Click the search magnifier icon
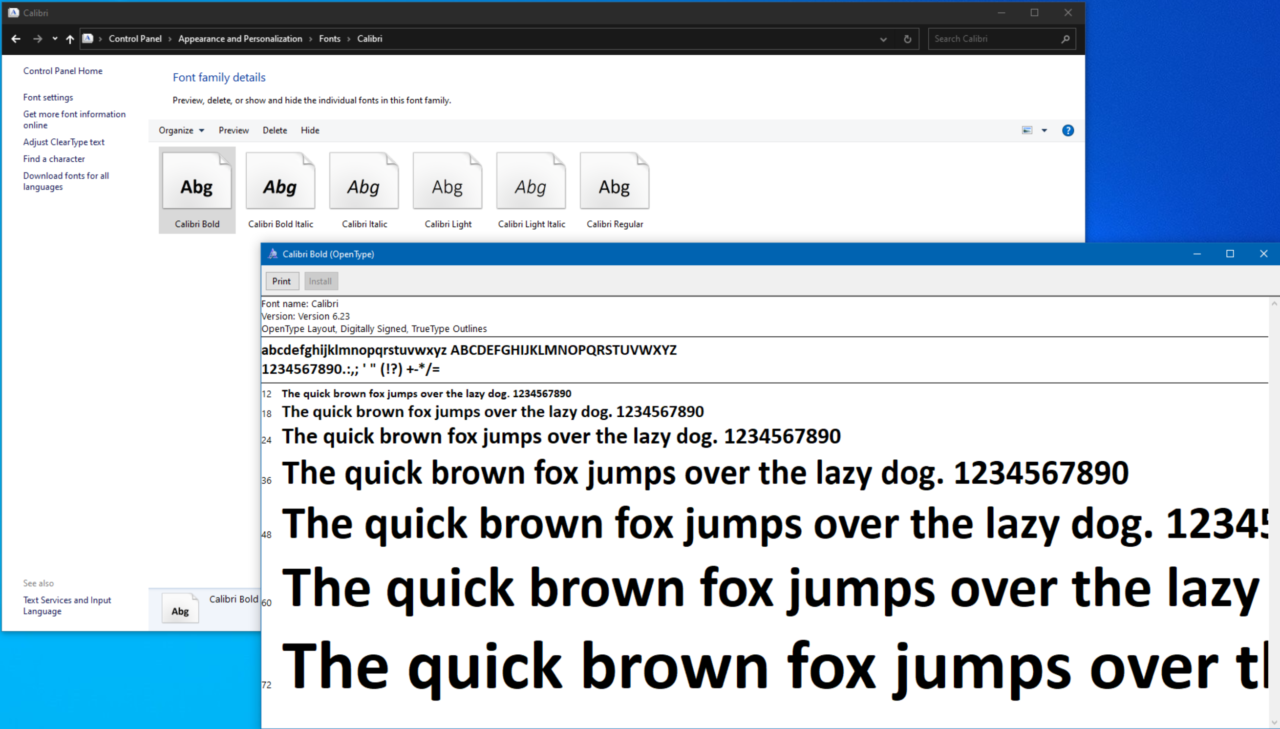The width and height of the screenshot is (1280, 729). click(1065, 39)
